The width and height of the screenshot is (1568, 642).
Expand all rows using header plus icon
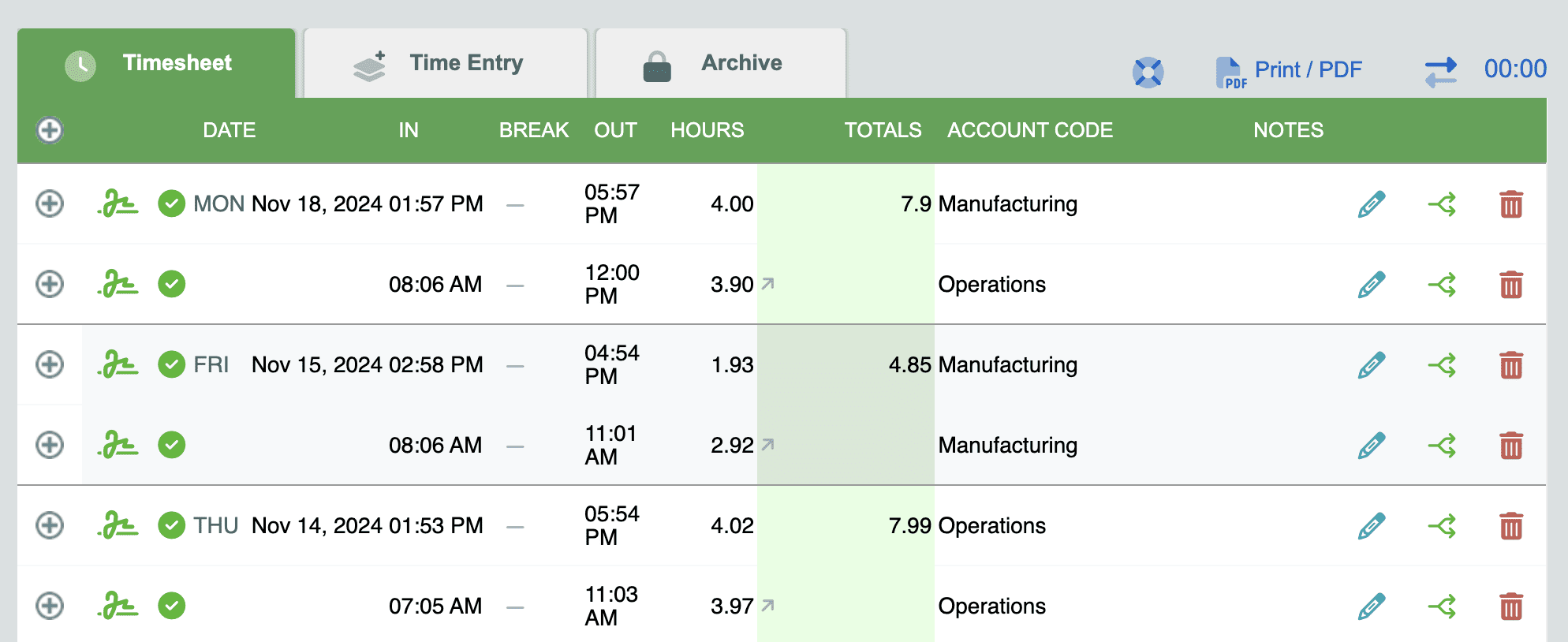50,130
